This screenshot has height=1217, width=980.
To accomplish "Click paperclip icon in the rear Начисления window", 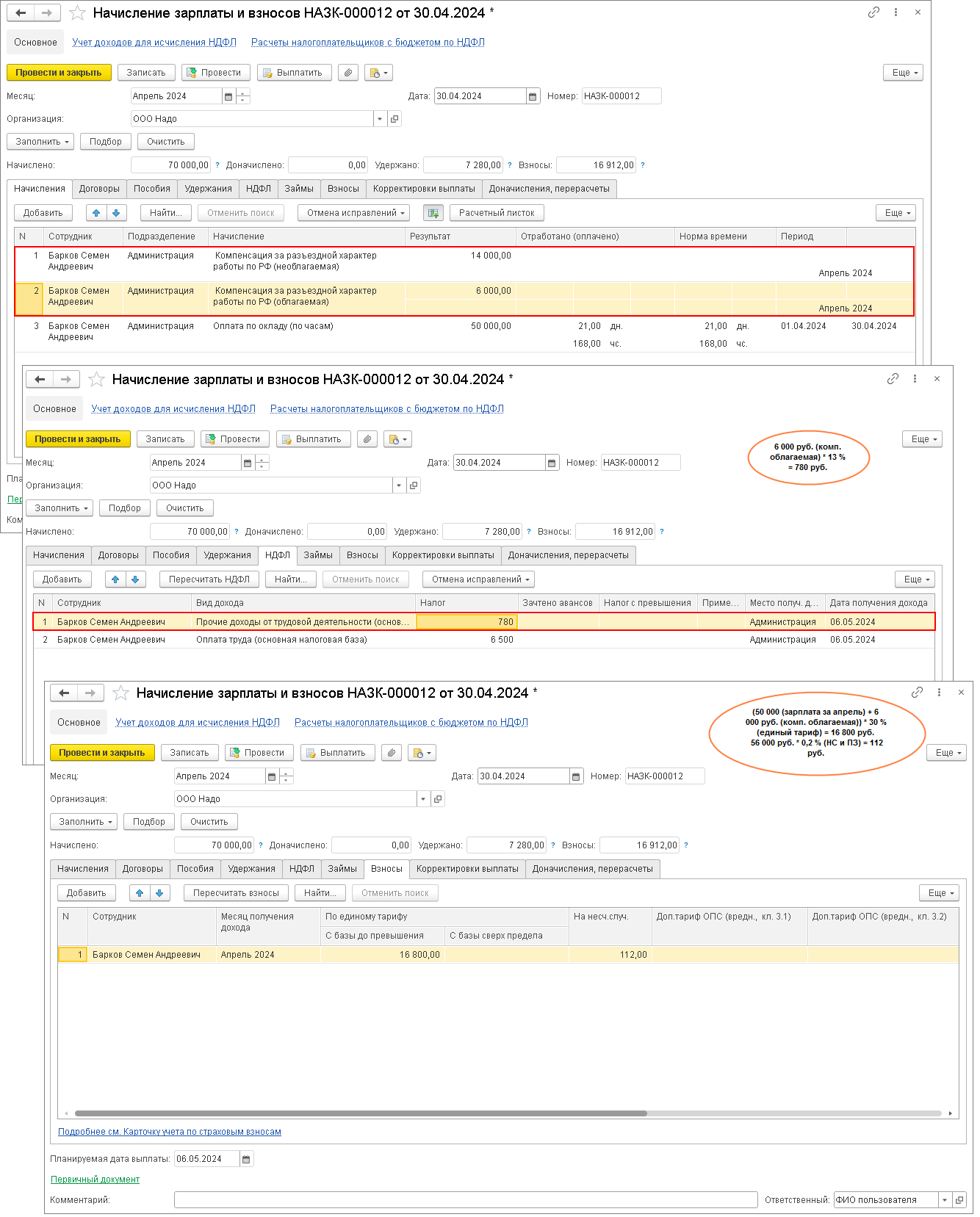I will coord(349,73).
